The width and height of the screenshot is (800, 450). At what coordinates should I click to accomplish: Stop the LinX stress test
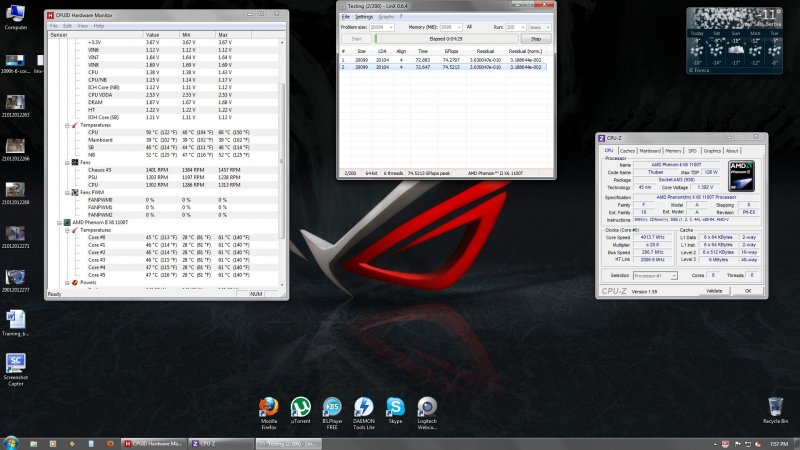click(x=536, y=39)
